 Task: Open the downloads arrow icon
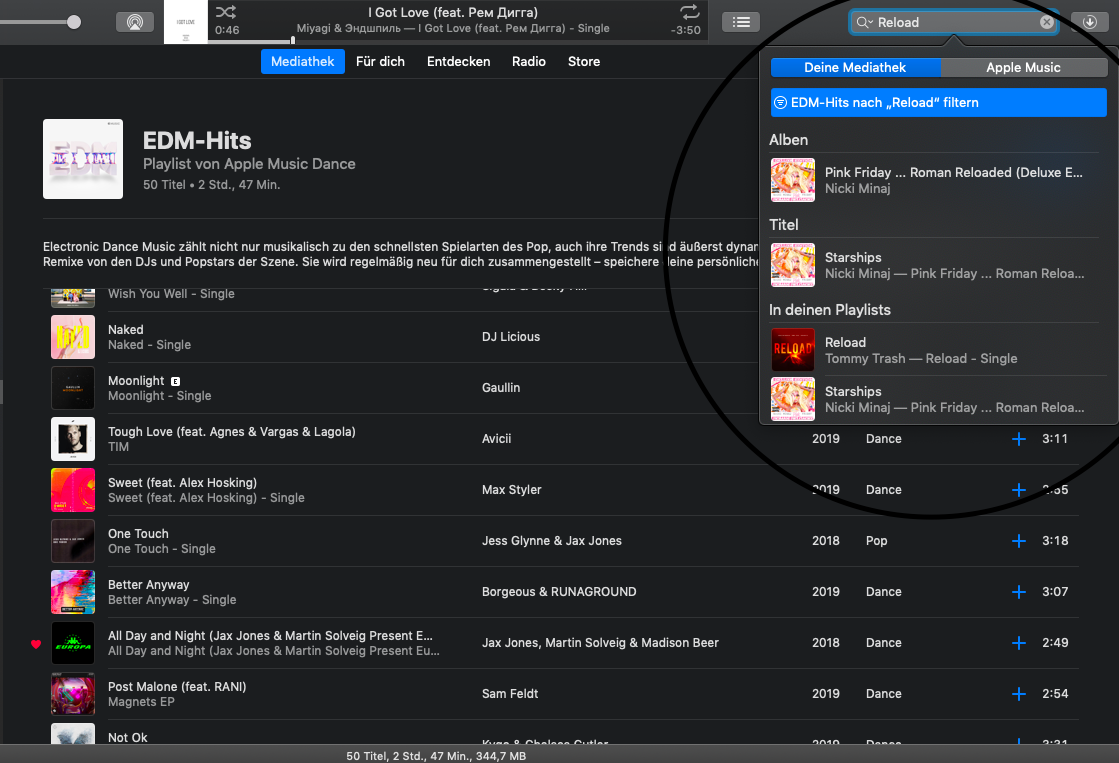click(x=1089, y=22)
